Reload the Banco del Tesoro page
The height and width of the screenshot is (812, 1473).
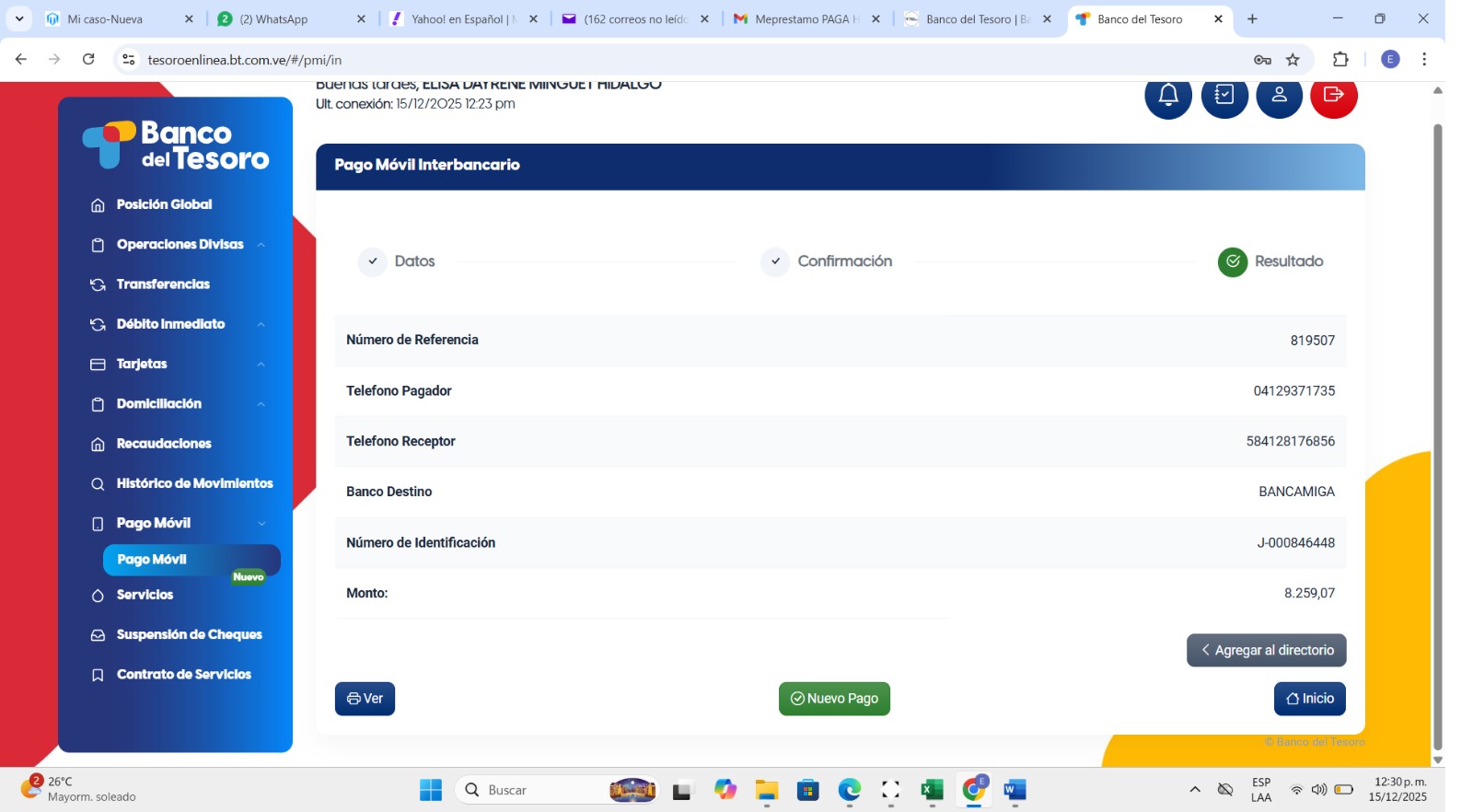pos(88,60)
